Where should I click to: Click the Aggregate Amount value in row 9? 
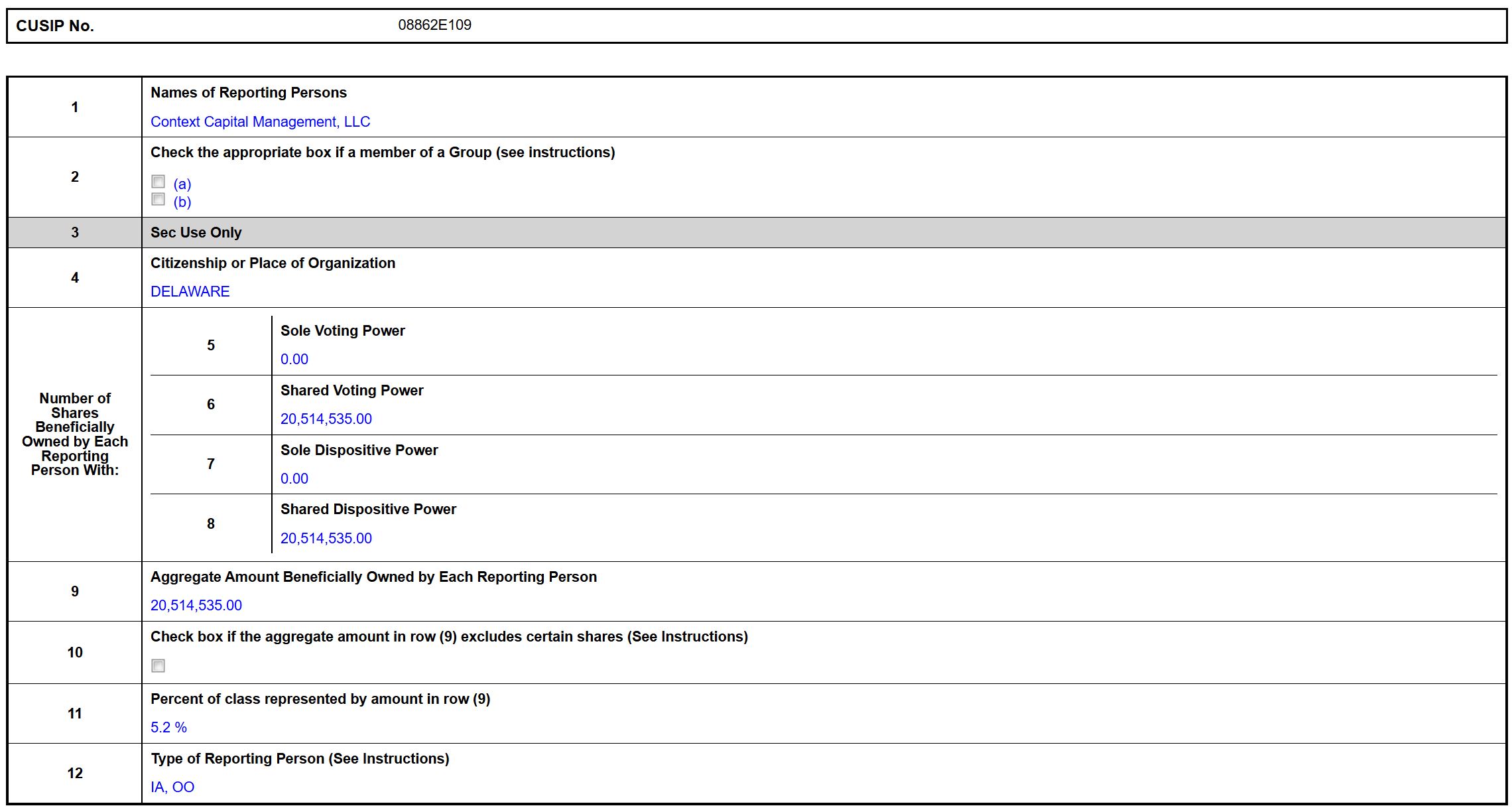point(196,606)
